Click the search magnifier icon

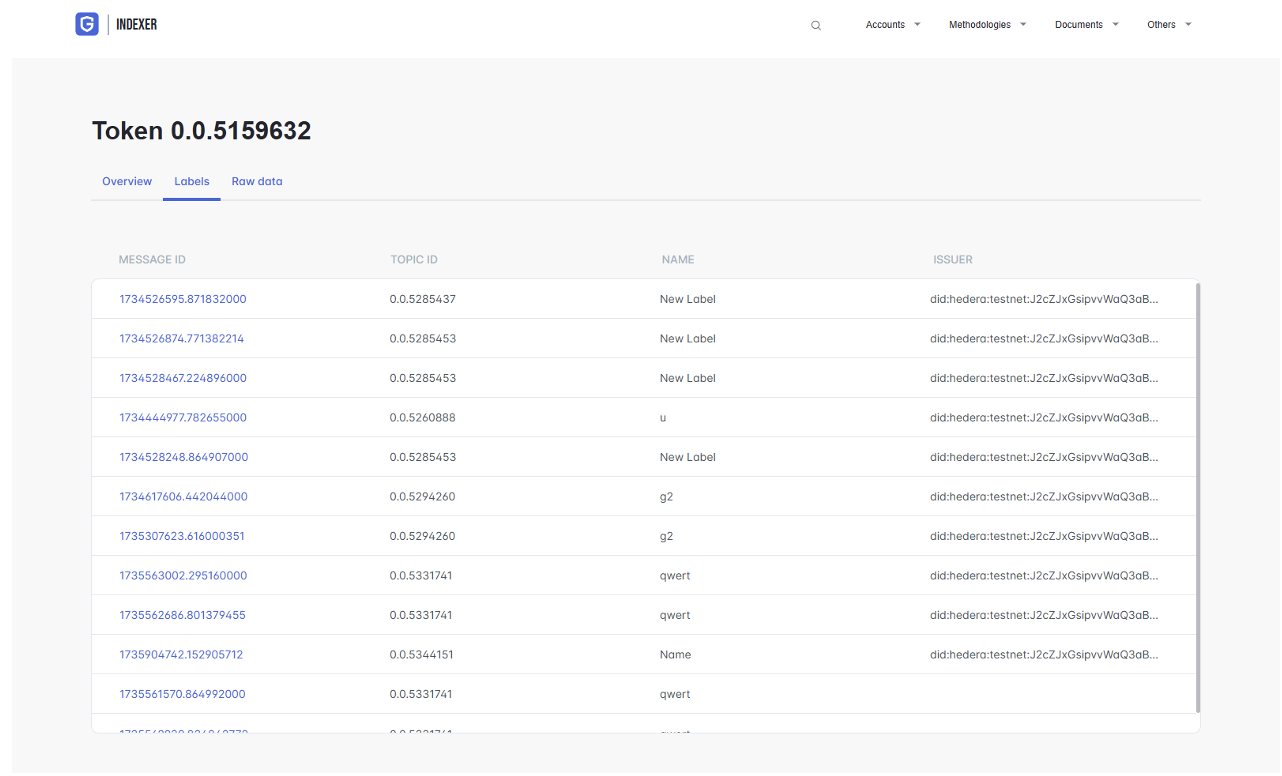816,26
